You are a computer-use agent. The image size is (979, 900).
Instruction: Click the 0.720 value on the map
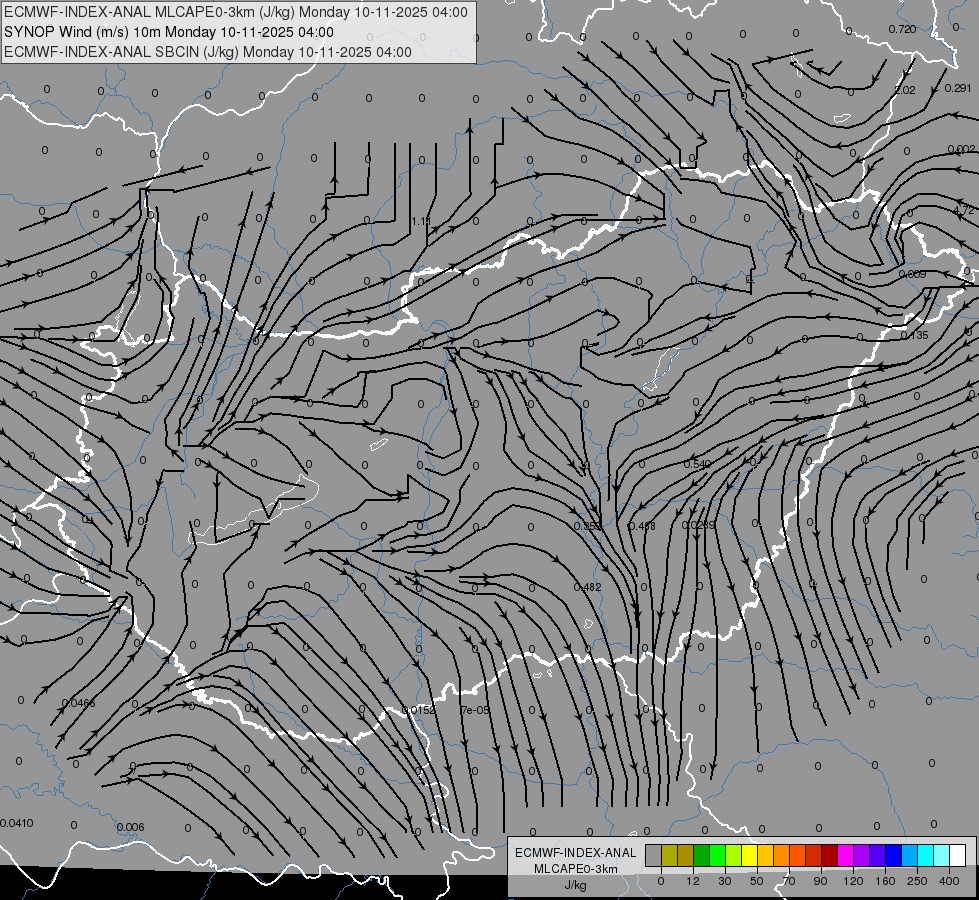[902, 29]
